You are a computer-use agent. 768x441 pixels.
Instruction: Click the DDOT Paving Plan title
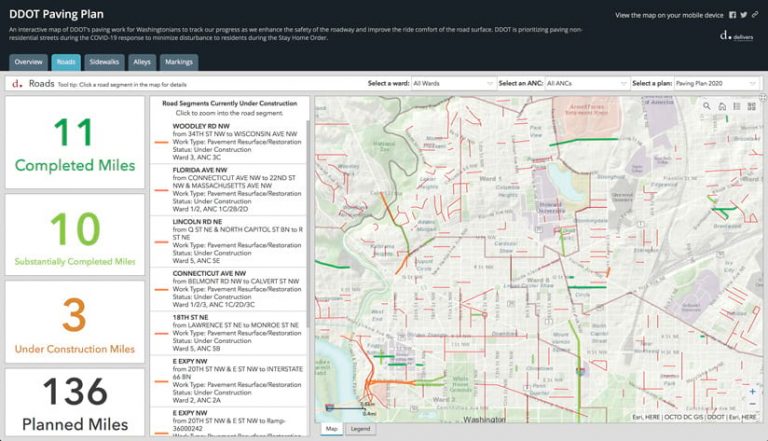[x=56, y=14]
